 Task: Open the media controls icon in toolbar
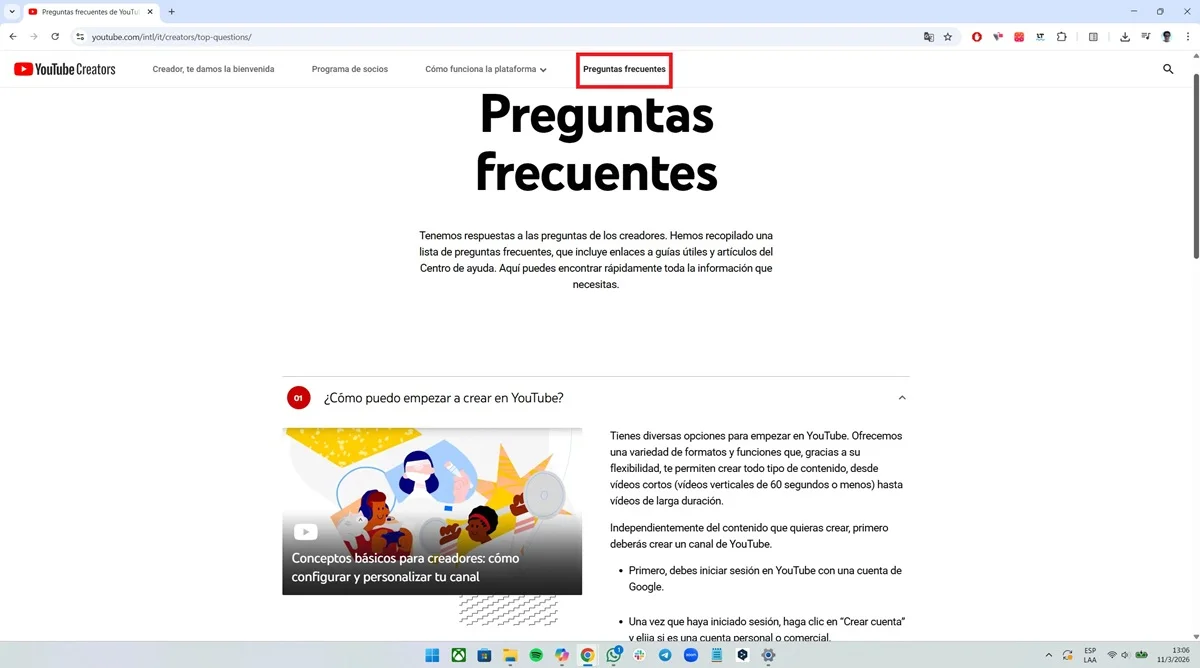click(1146, 36)
